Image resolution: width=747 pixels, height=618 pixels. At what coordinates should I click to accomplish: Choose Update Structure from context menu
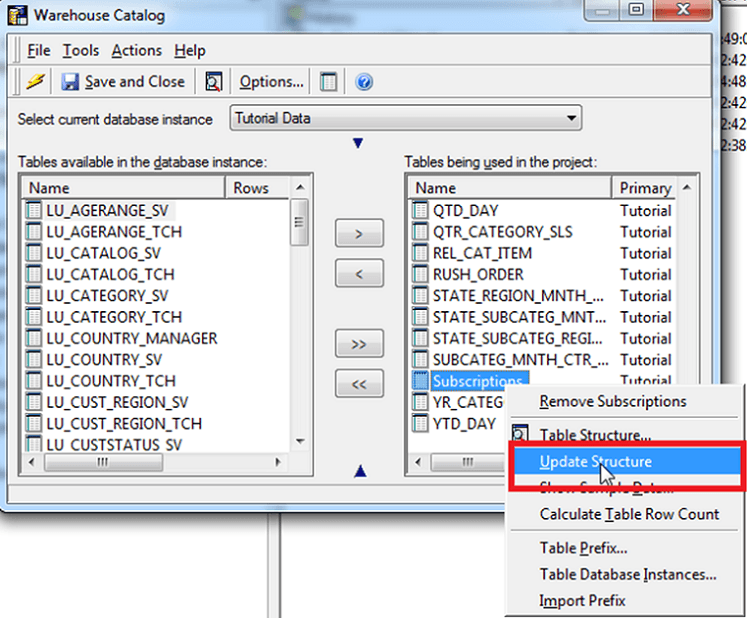point(595,462)
